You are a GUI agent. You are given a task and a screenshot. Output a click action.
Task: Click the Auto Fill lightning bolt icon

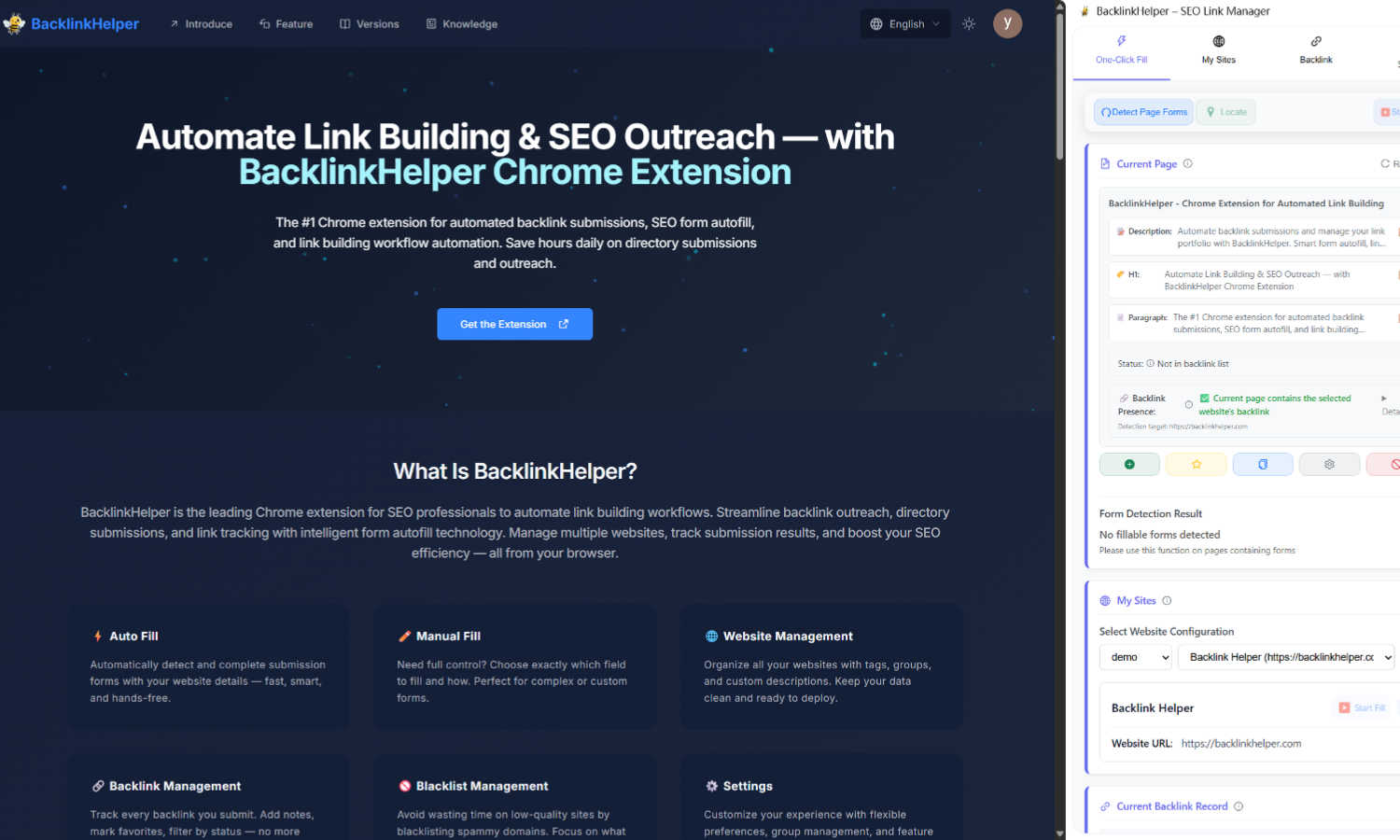click(98, 636)
